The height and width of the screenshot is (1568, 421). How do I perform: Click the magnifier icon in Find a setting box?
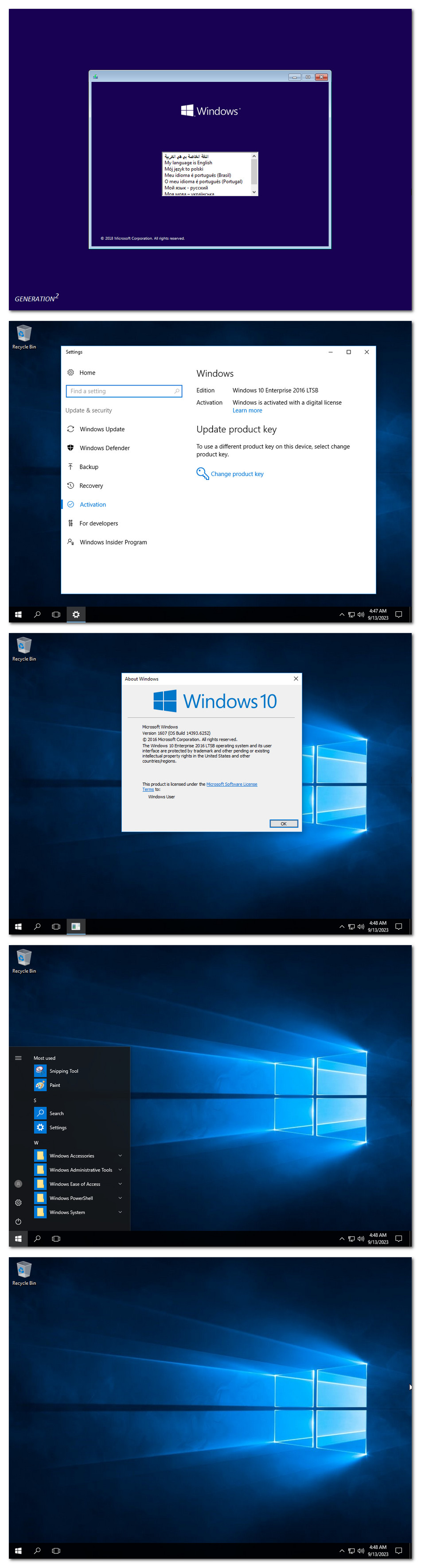pos(177,391)
